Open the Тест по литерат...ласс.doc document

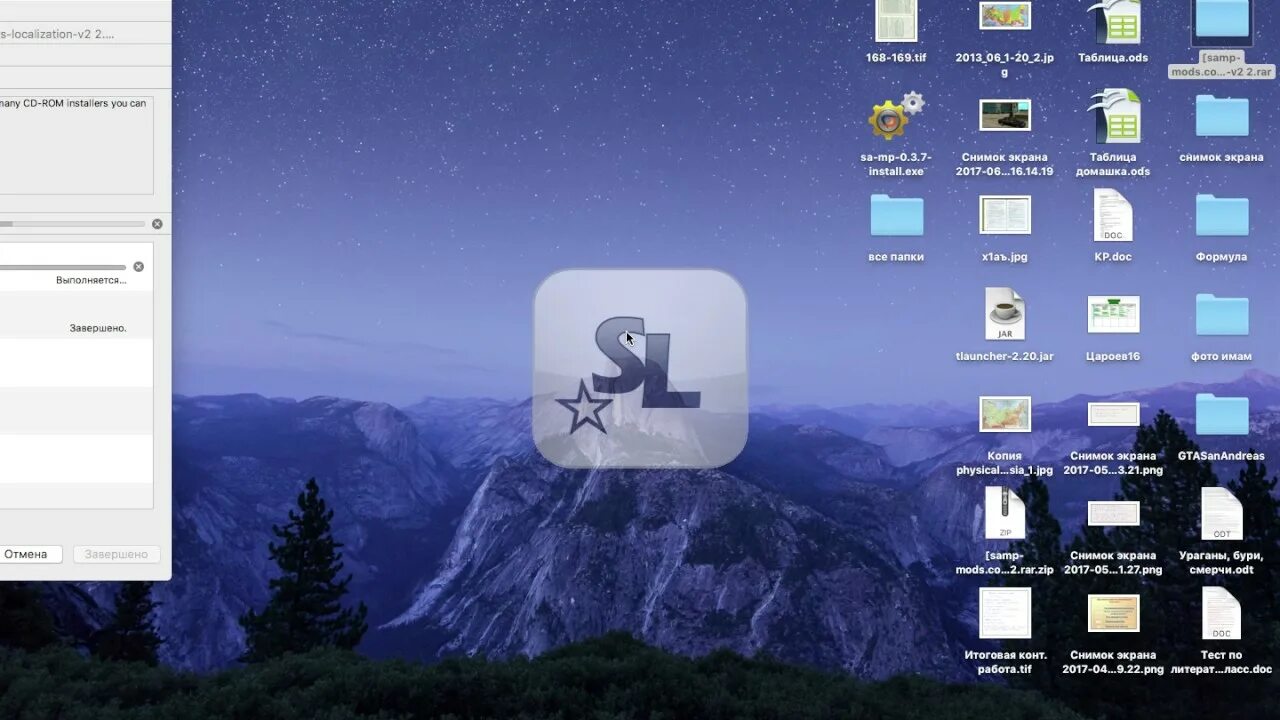[x=1222, y=613]
